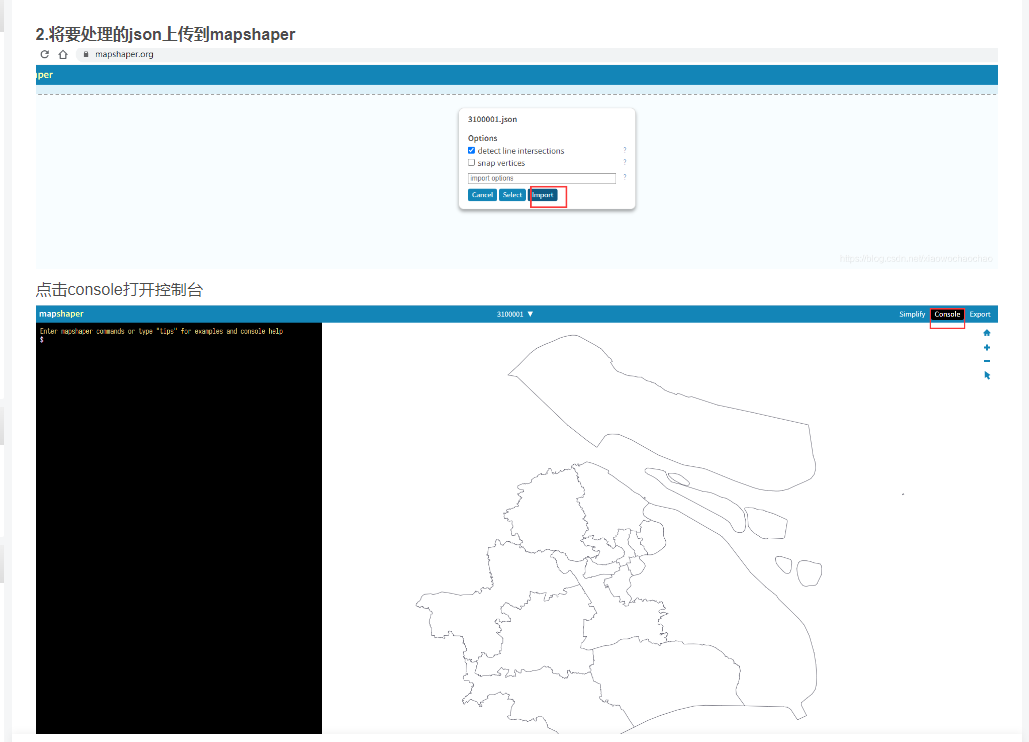Image resolution: width=1029 pixels, height=742 pixels.
Task: Open the 3100001 layer dropdown
Action: (515, 314)
